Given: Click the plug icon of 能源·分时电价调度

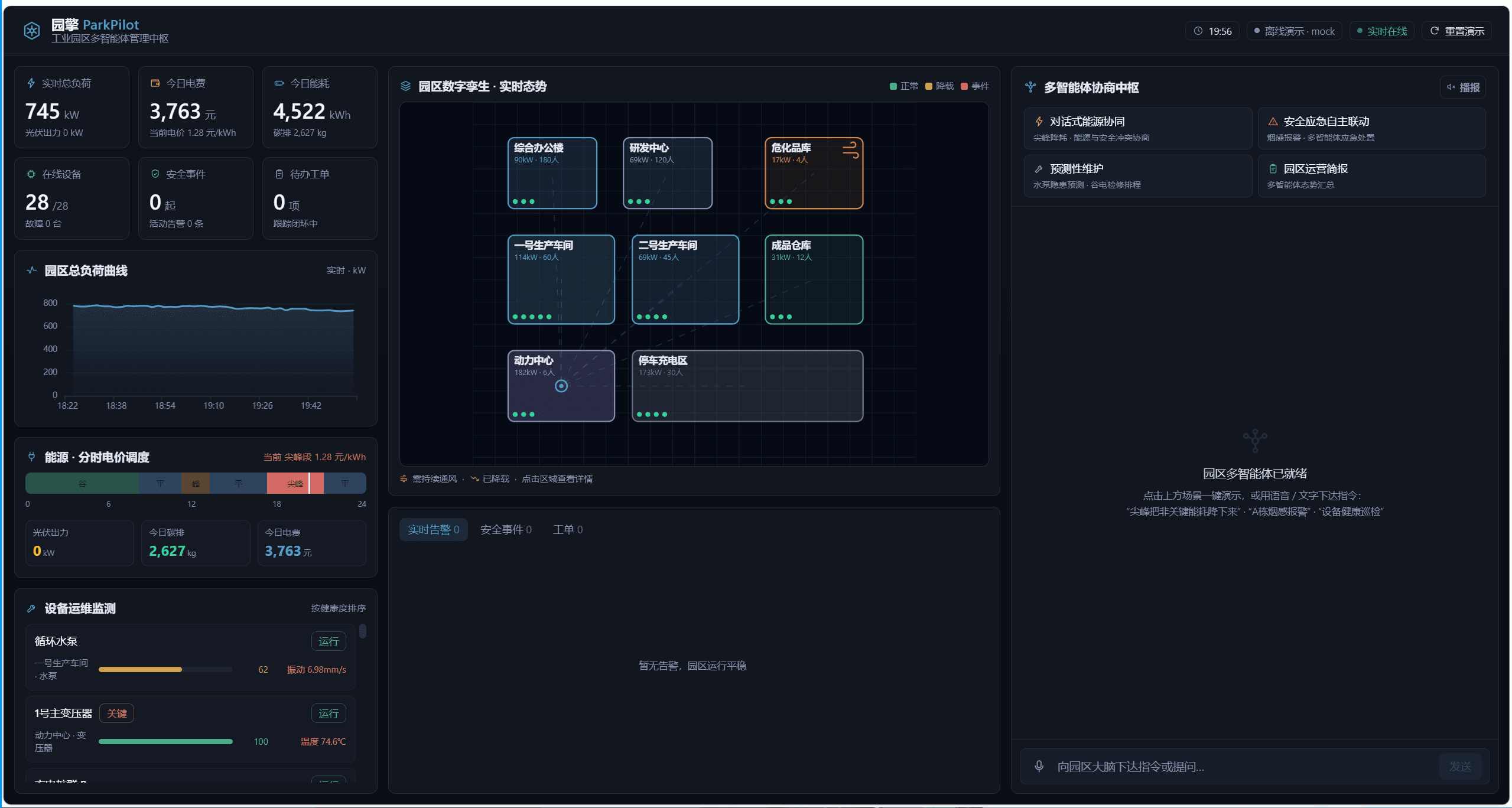Looking at the screenshot, I should (32, 457).
